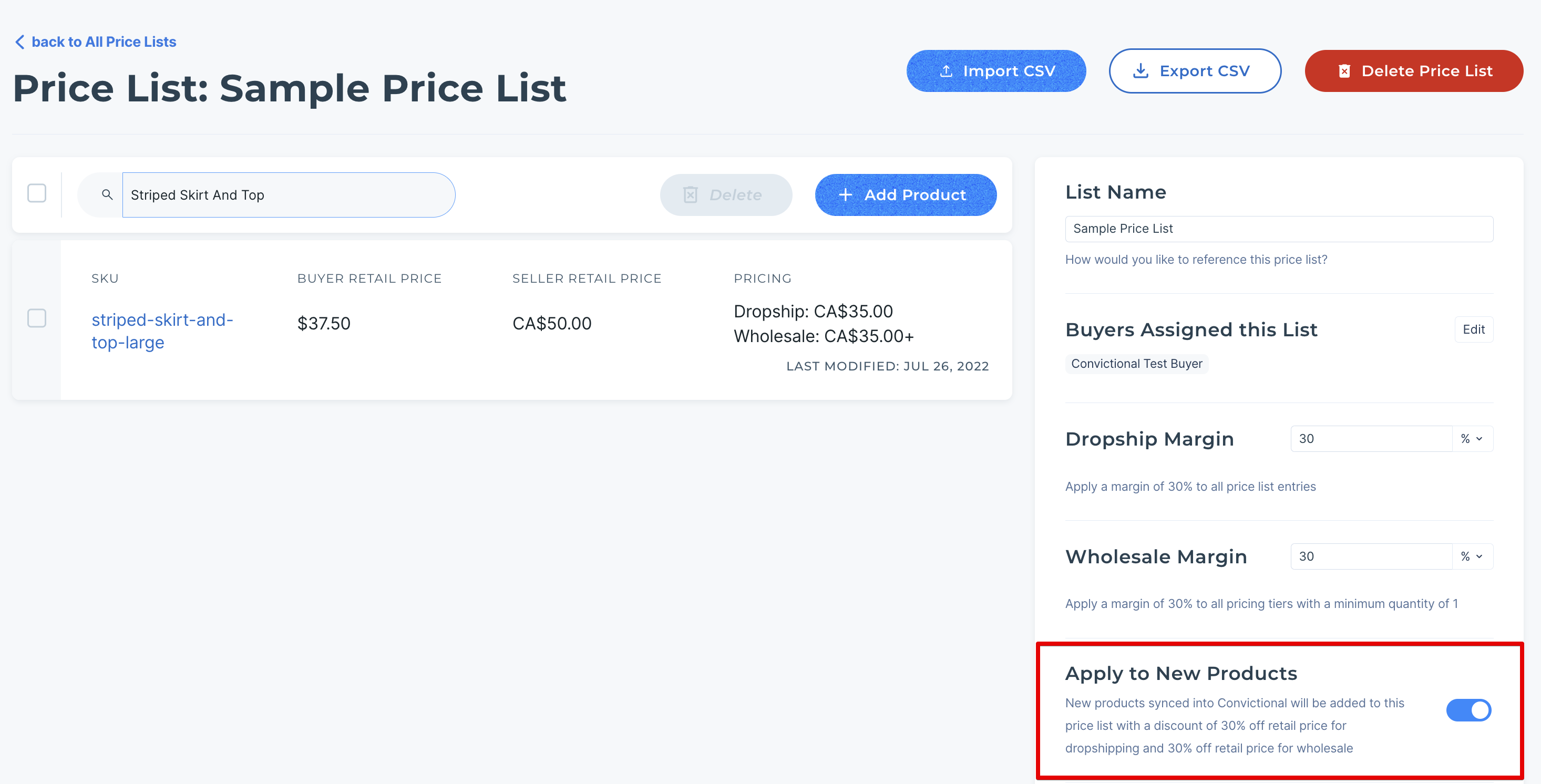Viewport: 1541px width, 784px height.
Task: Open Wholesale Margin percent unit dropdown
Action: [1472, 557]
